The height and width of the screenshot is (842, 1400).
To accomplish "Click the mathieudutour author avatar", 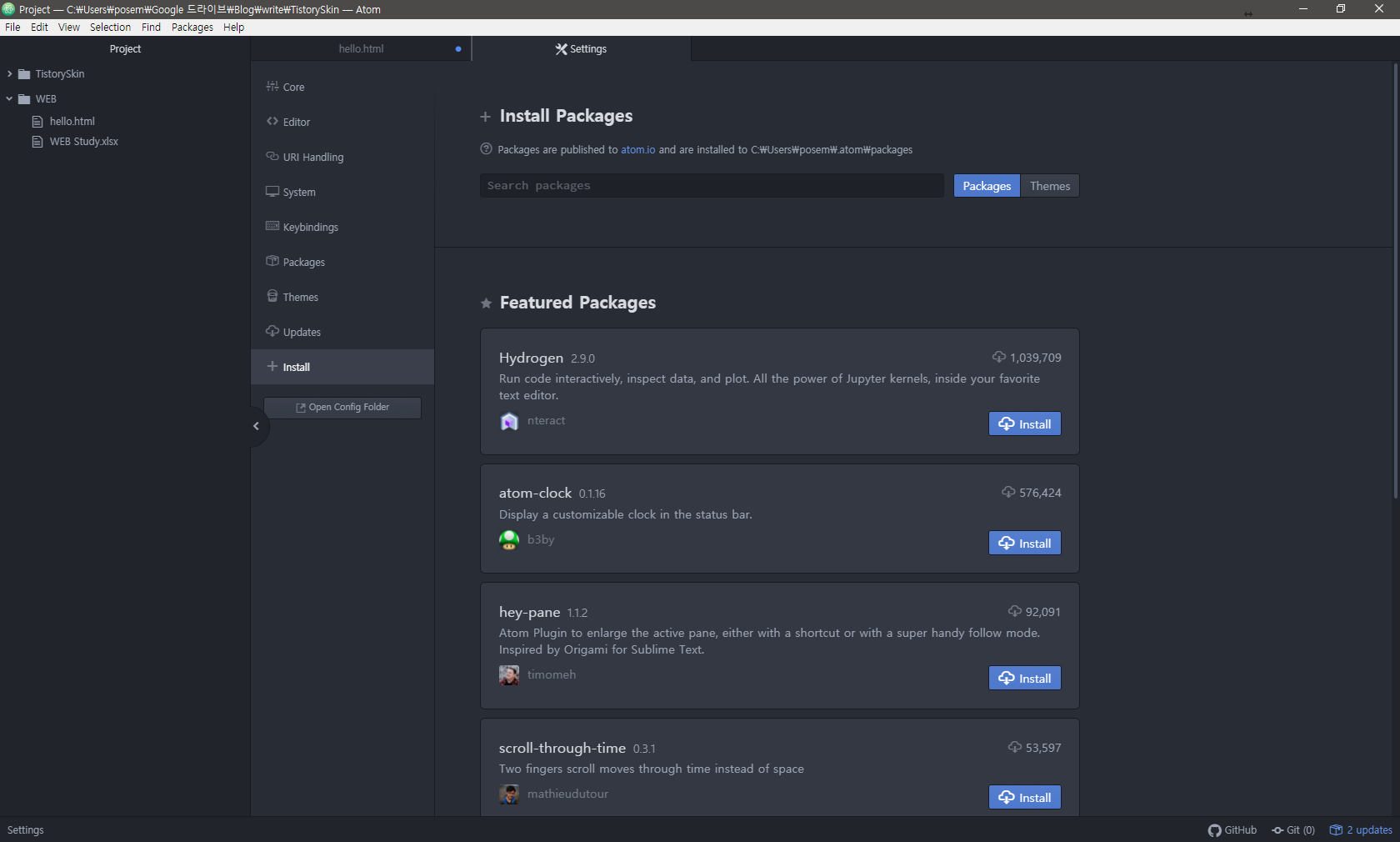I will [x=509, y=794].
